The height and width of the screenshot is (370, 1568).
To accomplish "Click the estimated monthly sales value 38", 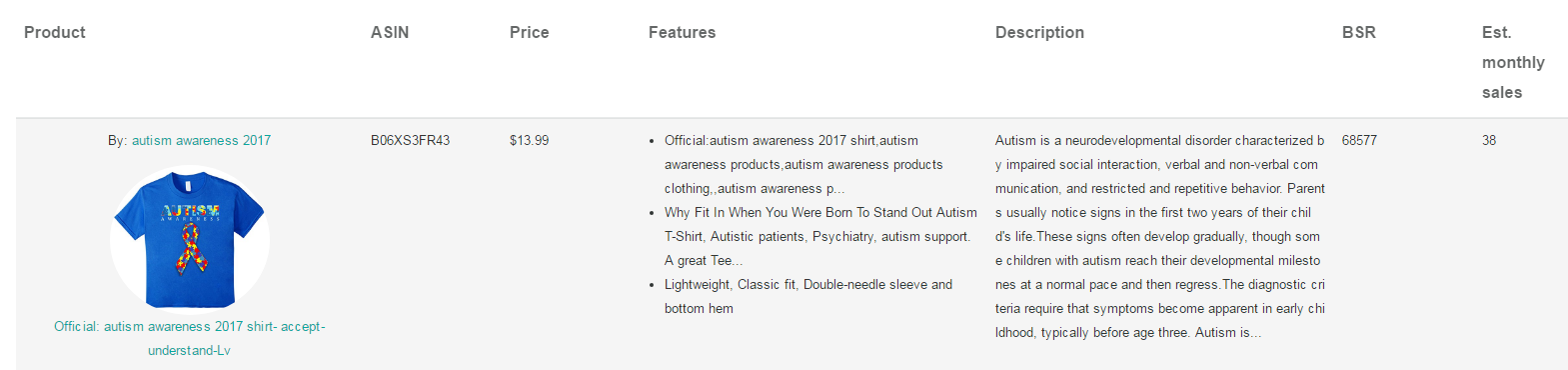I will [x=1489, y=141].
